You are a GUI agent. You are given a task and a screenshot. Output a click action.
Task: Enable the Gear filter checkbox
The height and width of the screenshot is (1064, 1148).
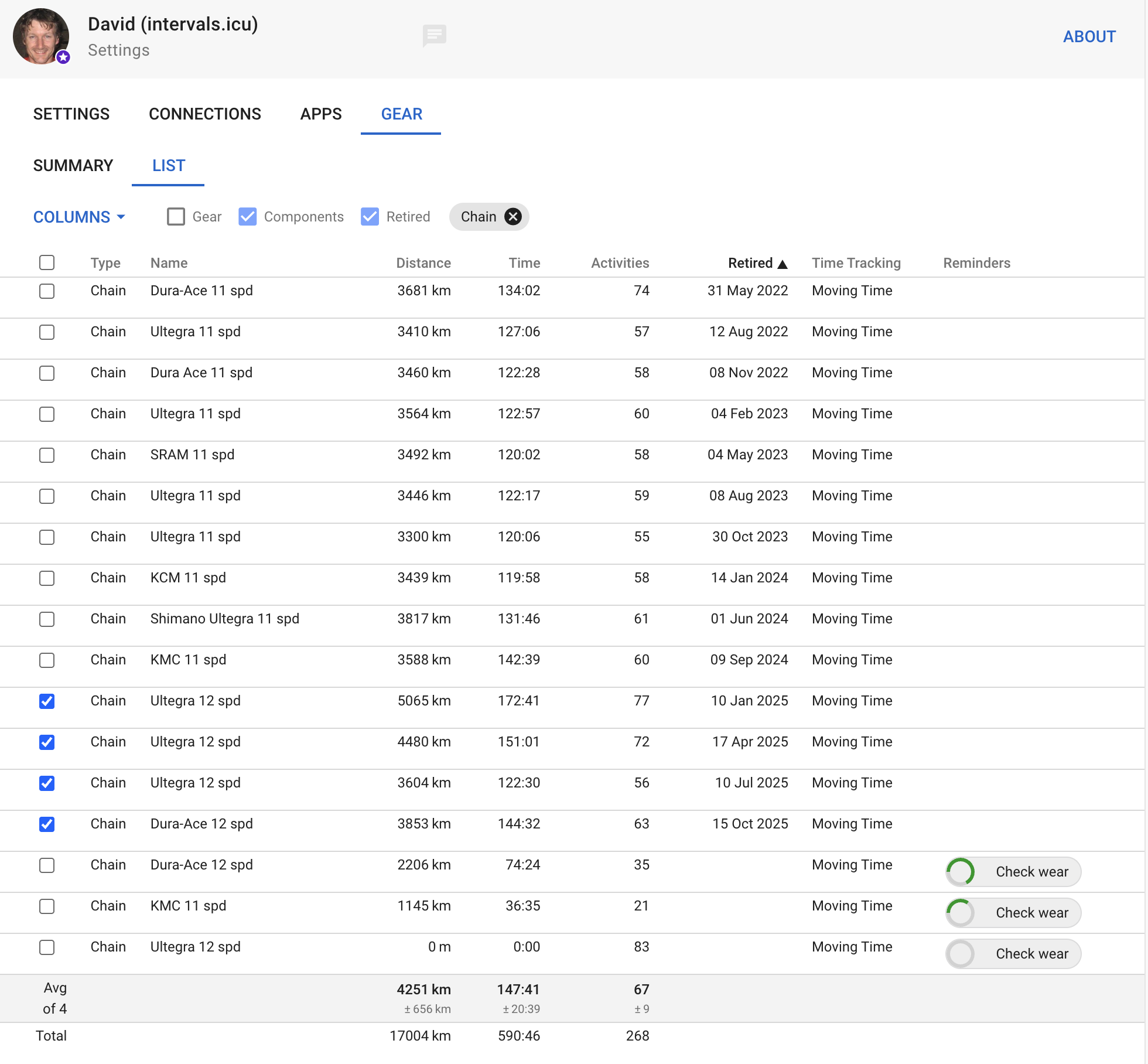tap(176, 217)
